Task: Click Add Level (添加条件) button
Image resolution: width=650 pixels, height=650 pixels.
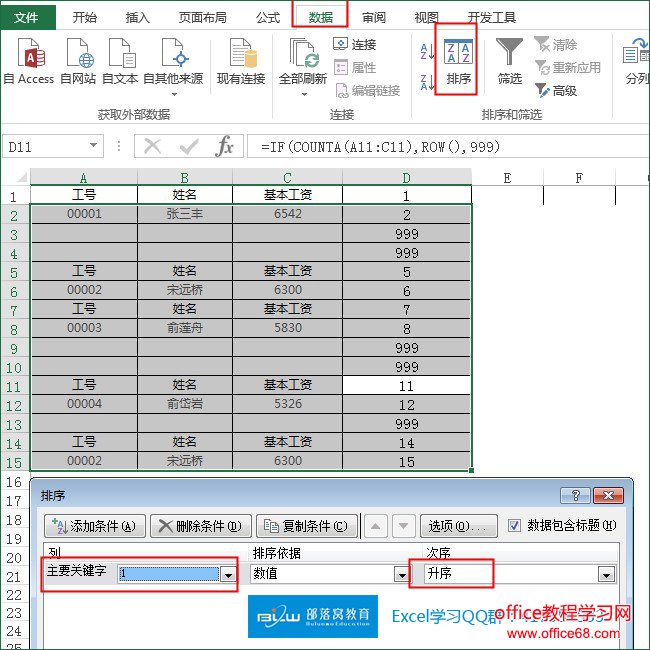Action: (95, 526)
